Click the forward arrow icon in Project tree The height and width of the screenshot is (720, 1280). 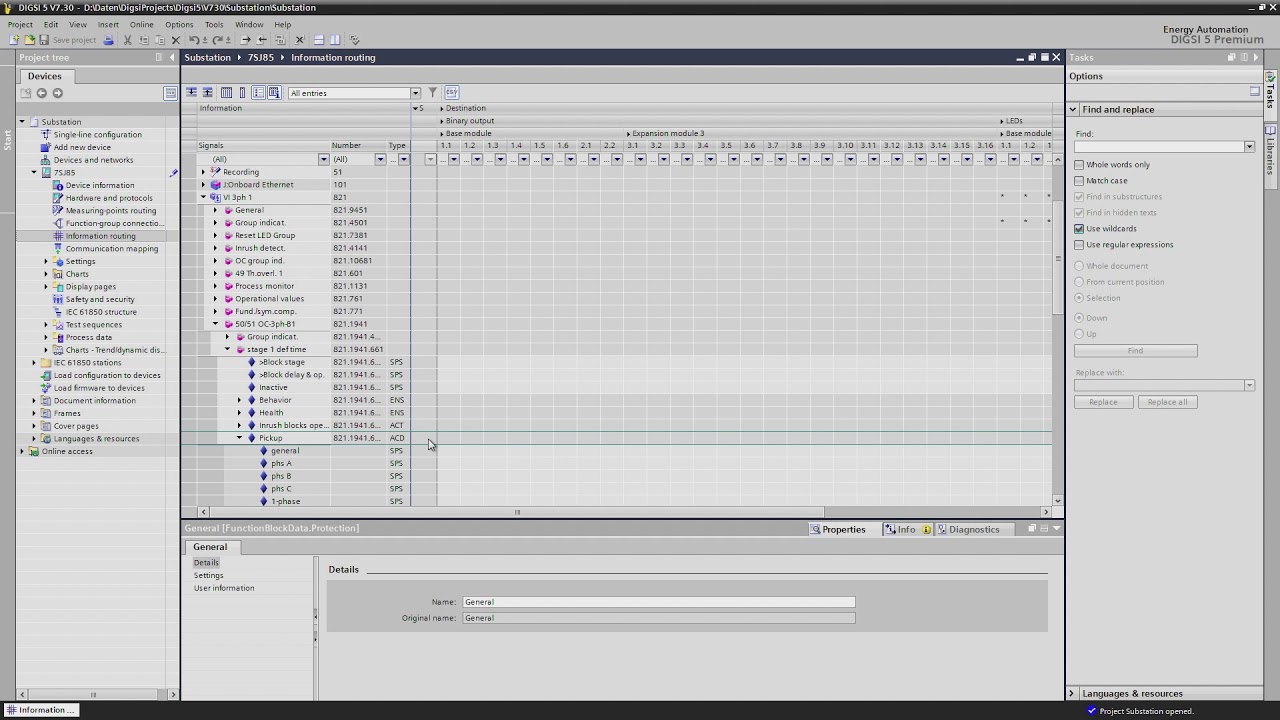click(x=57, y=93)
